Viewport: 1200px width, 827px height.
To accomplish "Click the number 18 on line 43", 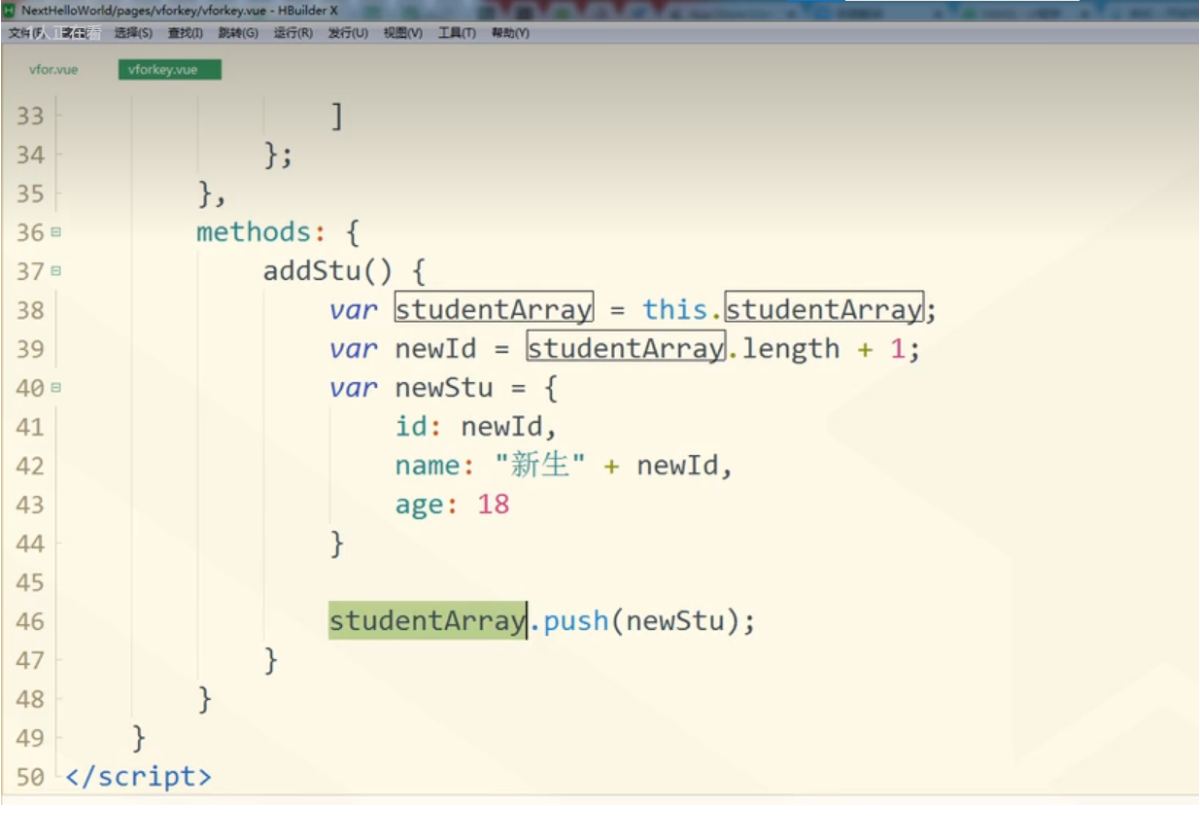I will [494, 505].
